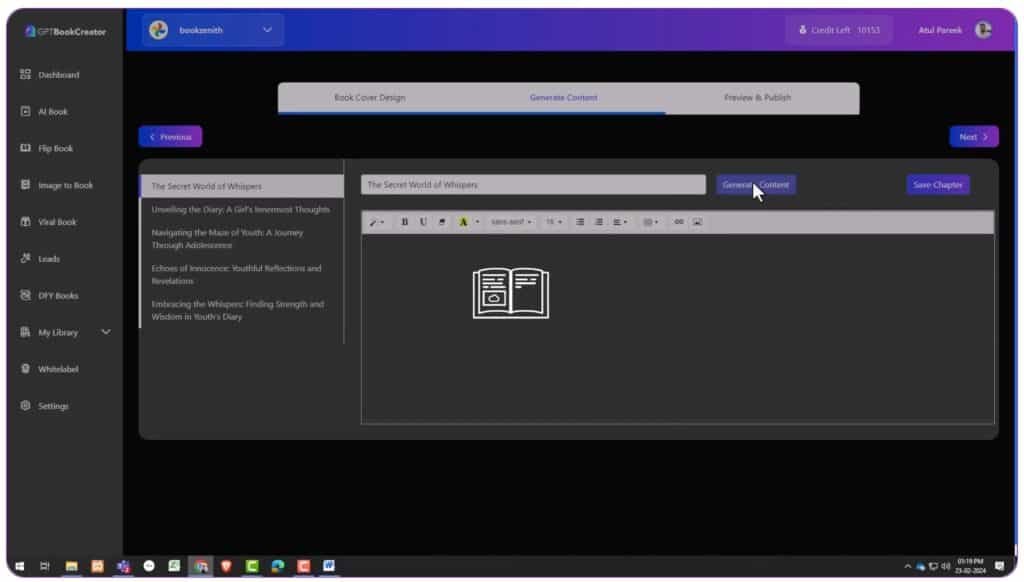Click the AI Book sidebar icon
The image size is (1024, 582).
25,112
